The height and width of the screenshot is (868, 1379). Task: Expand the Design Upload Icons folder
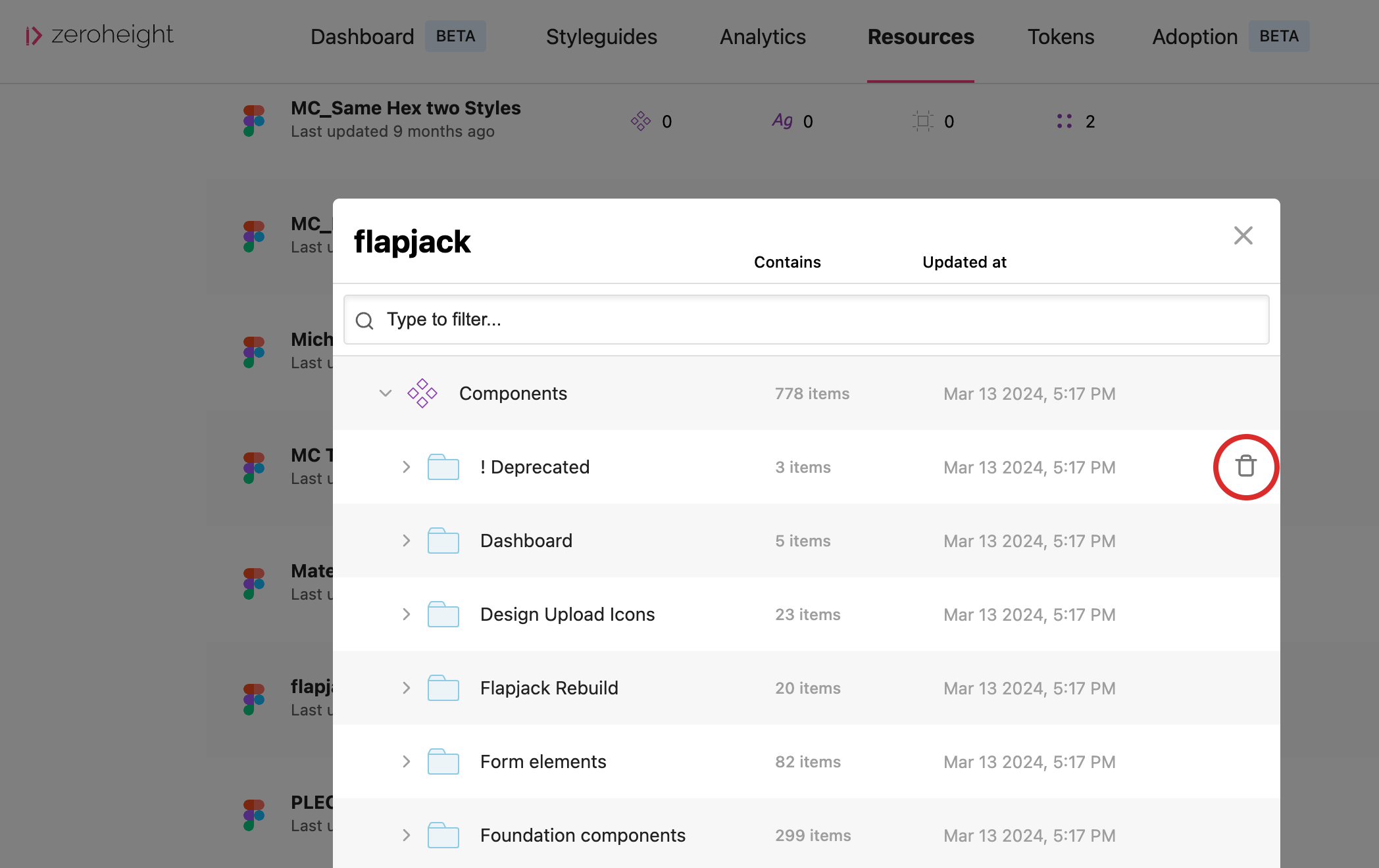click(406, 614)
